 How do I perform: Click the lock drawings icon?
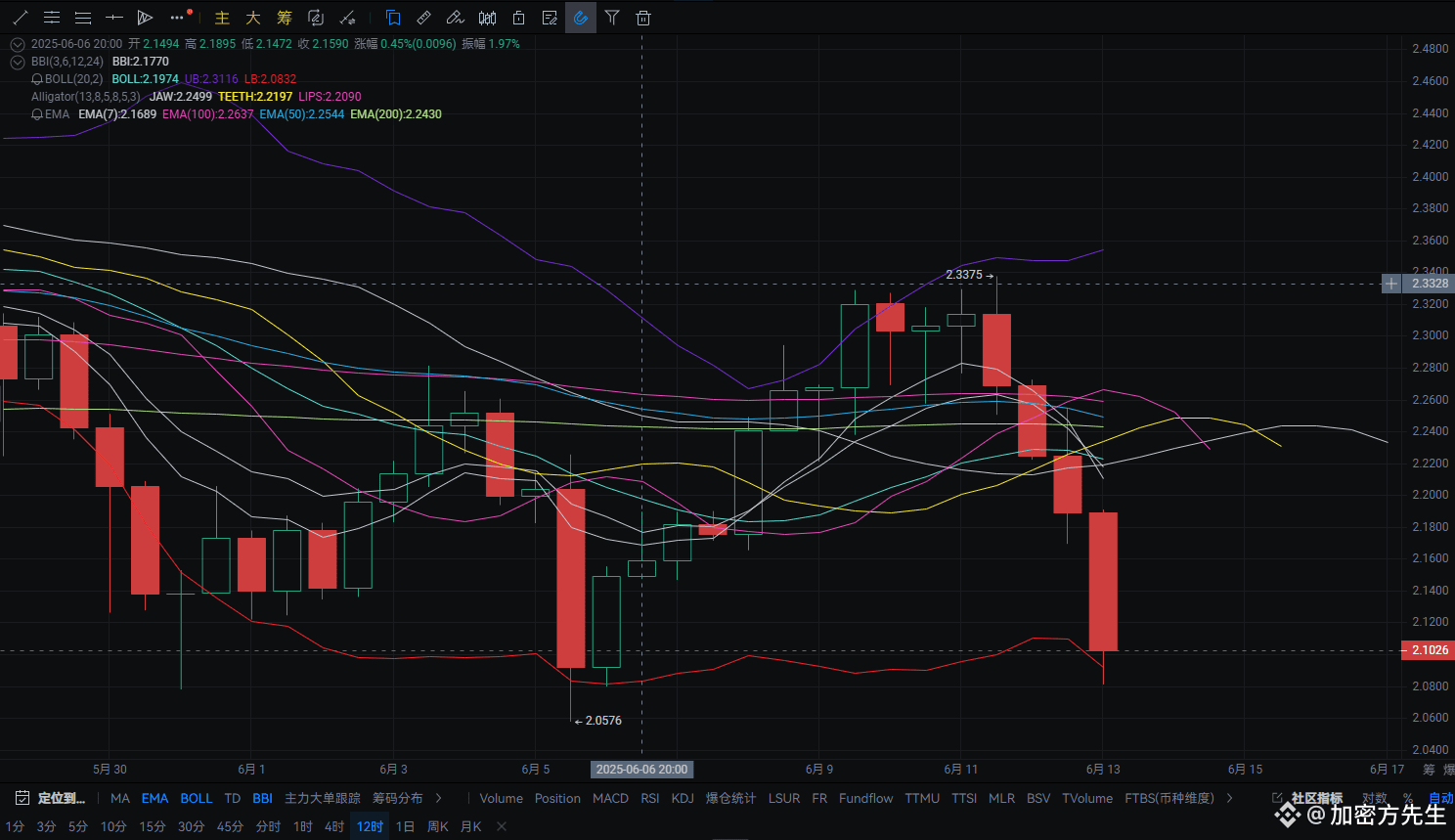click(518, 18)
